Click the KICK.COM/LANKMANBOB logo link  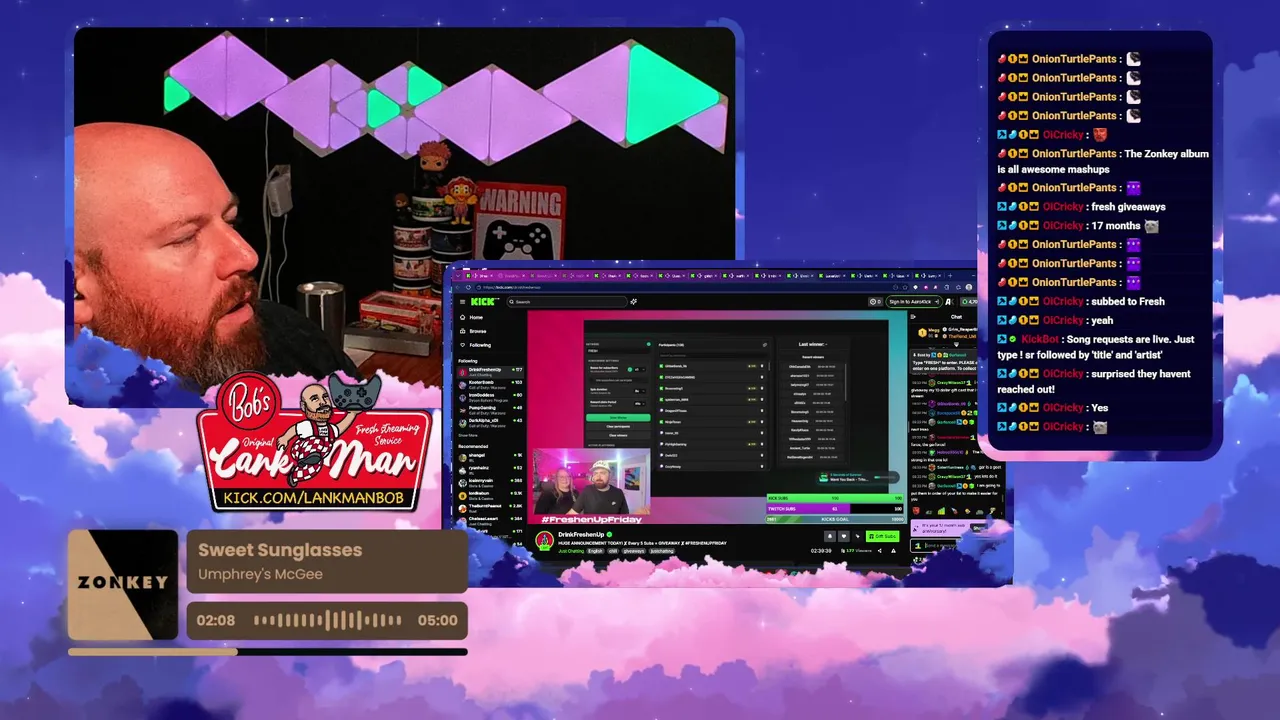coord(313,497)
